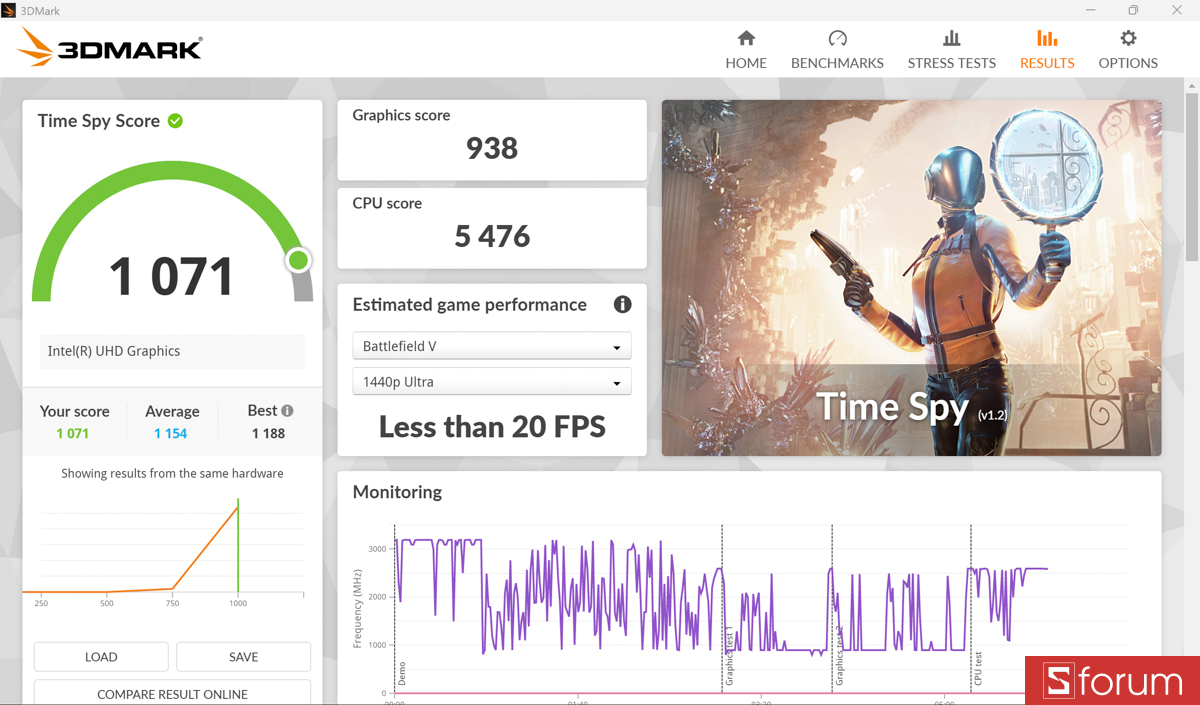The height and width of the screenshot is (705, 1200).
Task: Open the Battlefield V game selector
Action: click(491, 345)
